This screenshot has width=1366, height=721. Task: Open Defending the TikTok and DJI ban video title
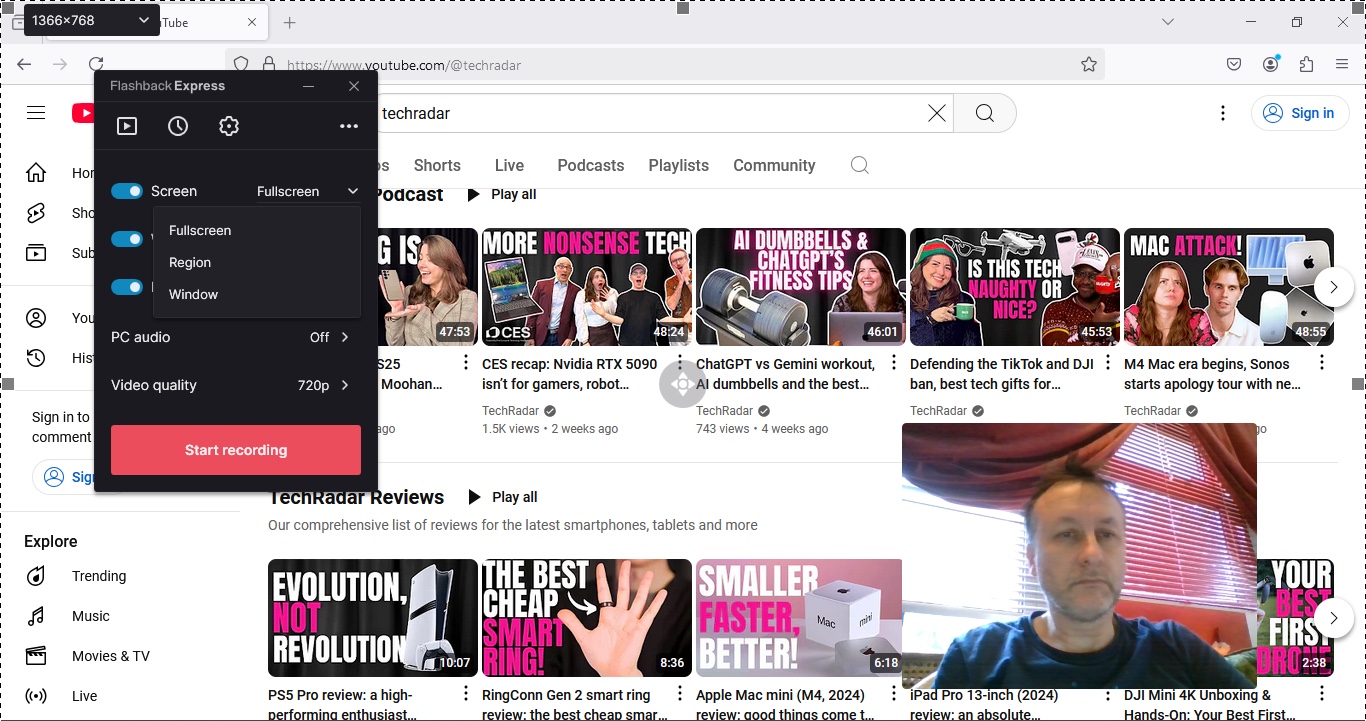tap(1002, 374)
